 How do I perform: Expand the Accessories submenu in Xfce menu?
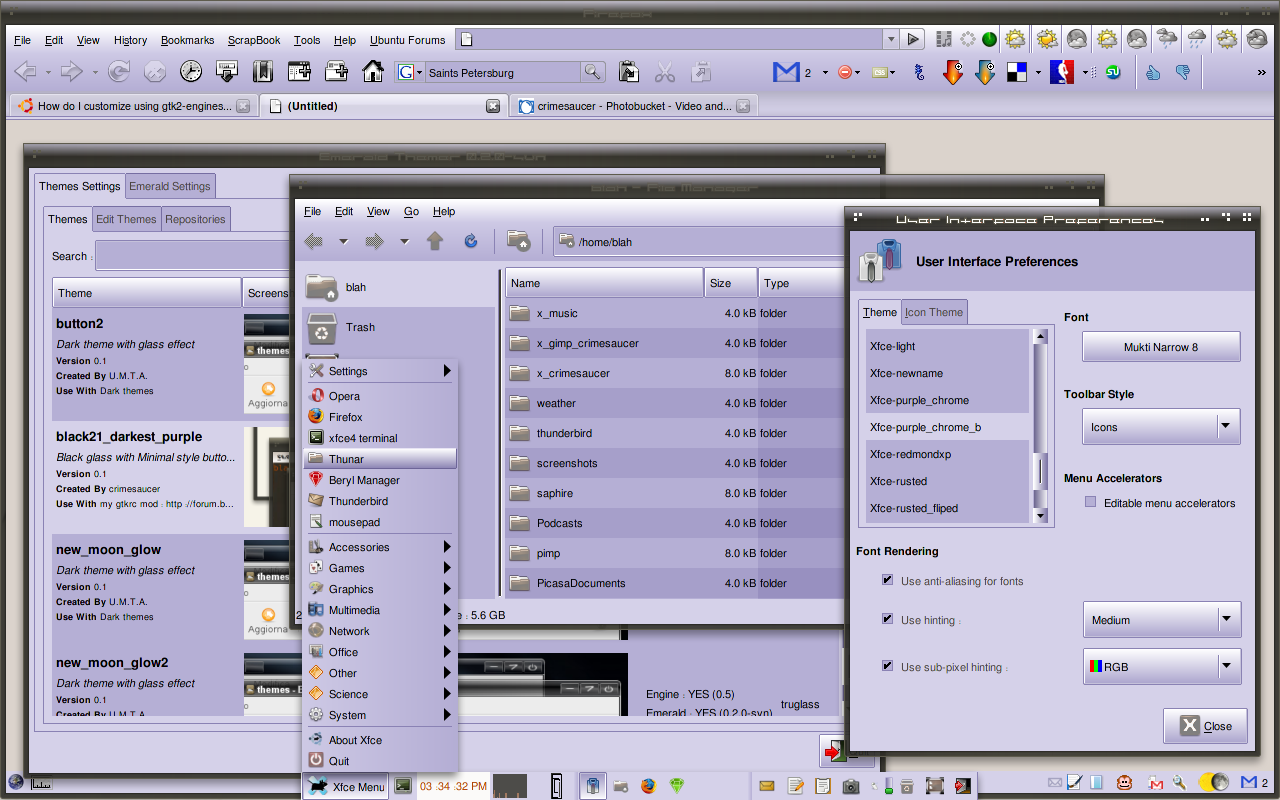[380, 547]
